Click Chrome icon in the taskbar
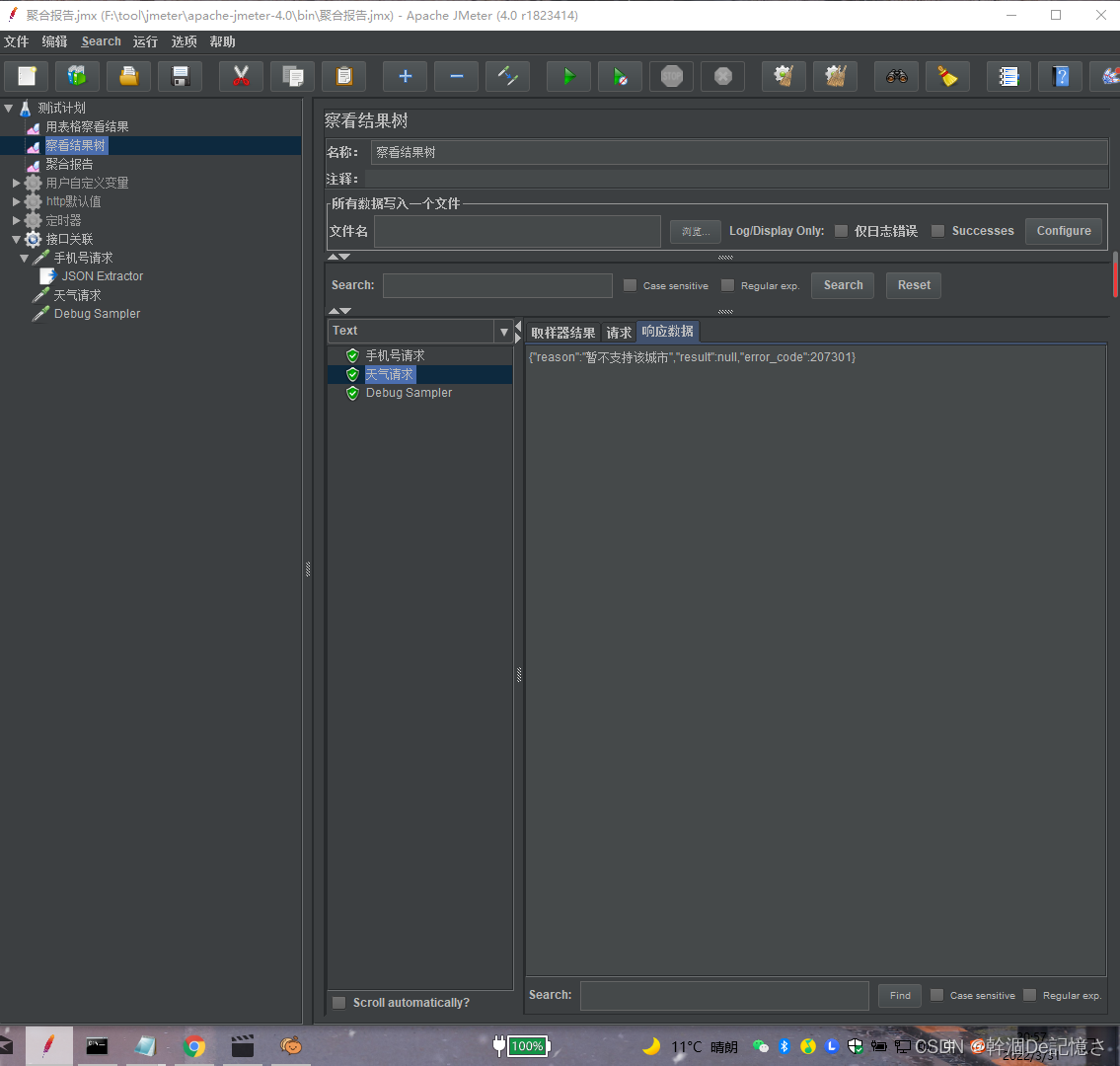The image size is (1120, 1066). click(x=193, y=1046)
